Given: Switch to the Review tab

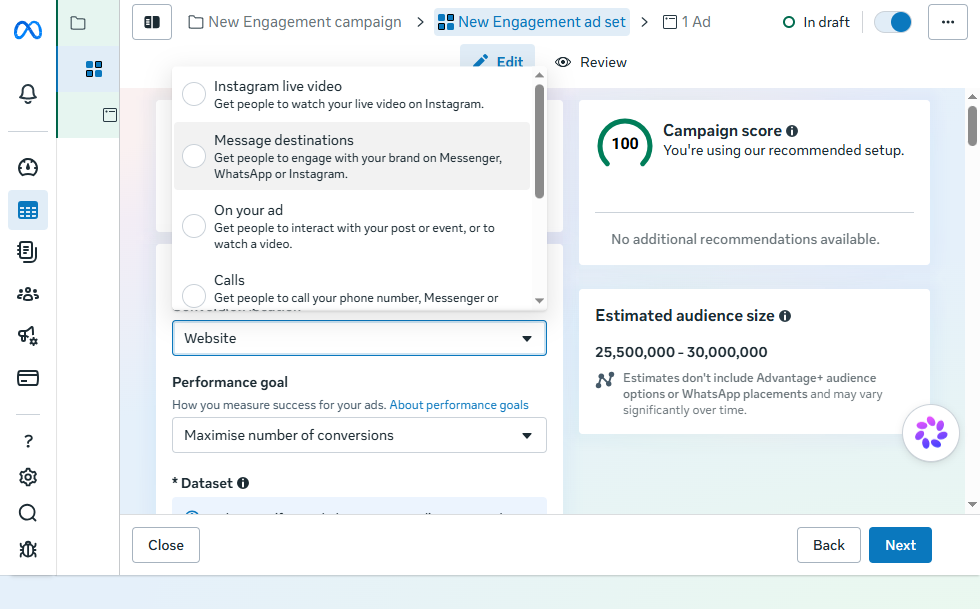Looking at the screenshot, I should tap(591, 62).
